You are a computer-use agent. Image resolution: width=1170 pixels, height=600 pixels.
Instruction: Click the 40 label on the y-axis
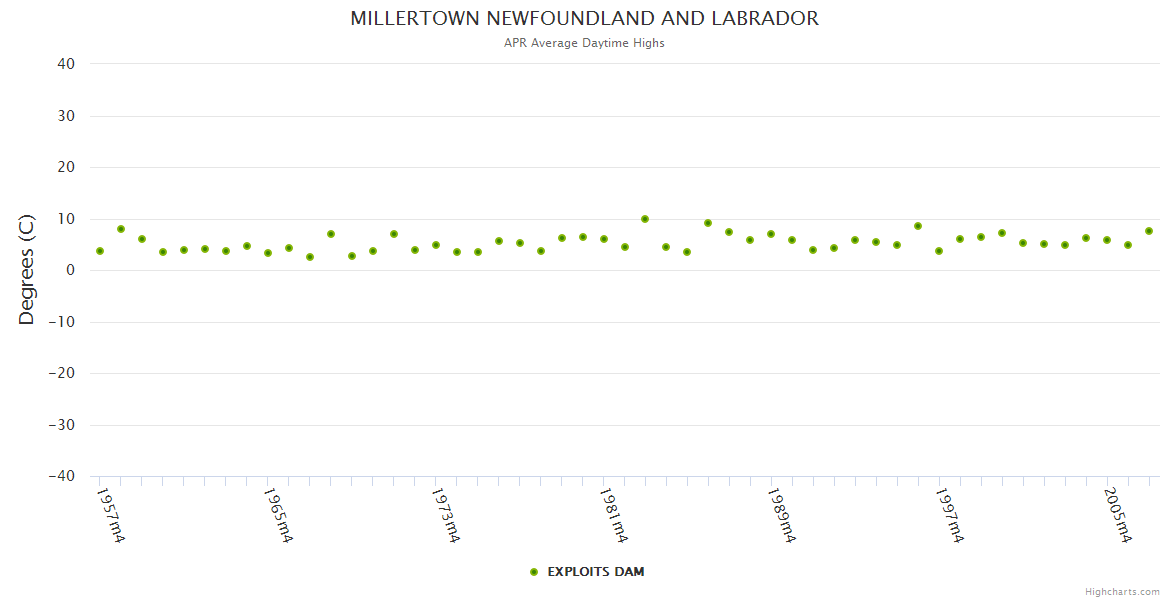tap(67, 64)
